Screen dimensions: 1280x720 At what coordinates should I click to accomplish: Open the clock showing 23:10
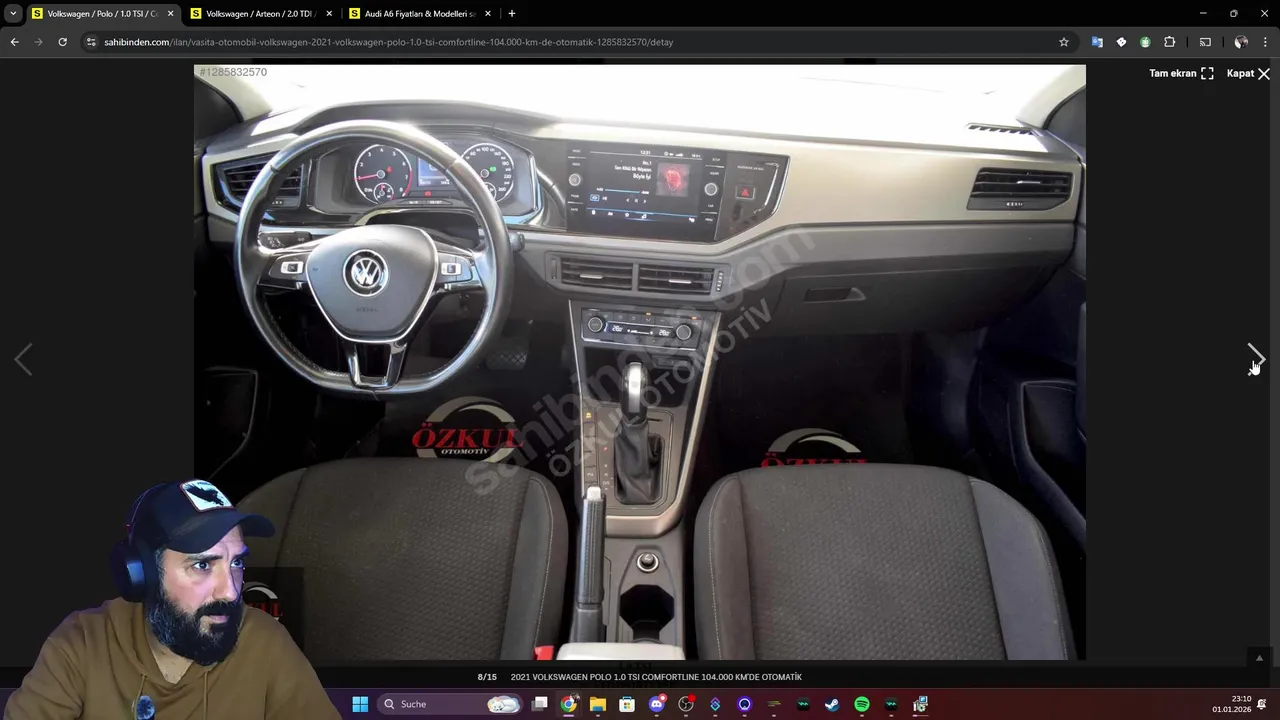tap(1232, 704)
